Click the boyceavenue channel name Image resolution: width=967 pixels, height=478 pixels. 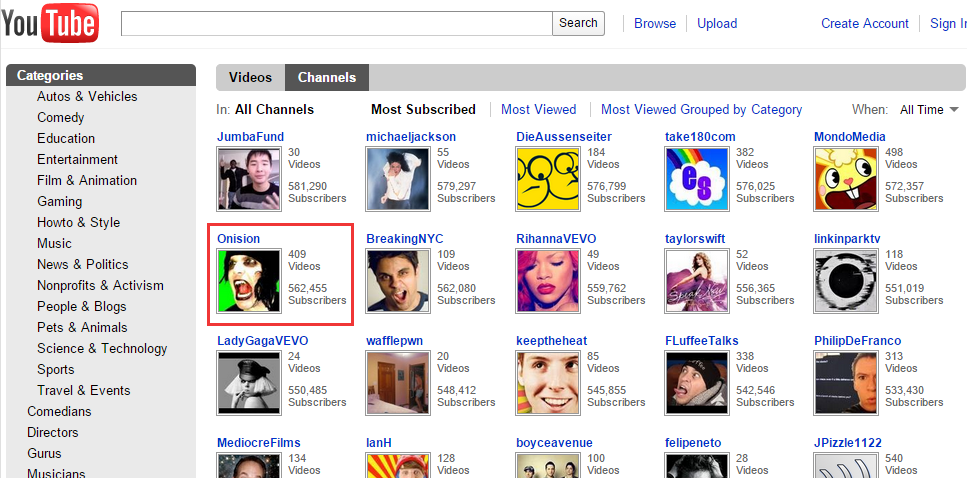click(554, 443)
